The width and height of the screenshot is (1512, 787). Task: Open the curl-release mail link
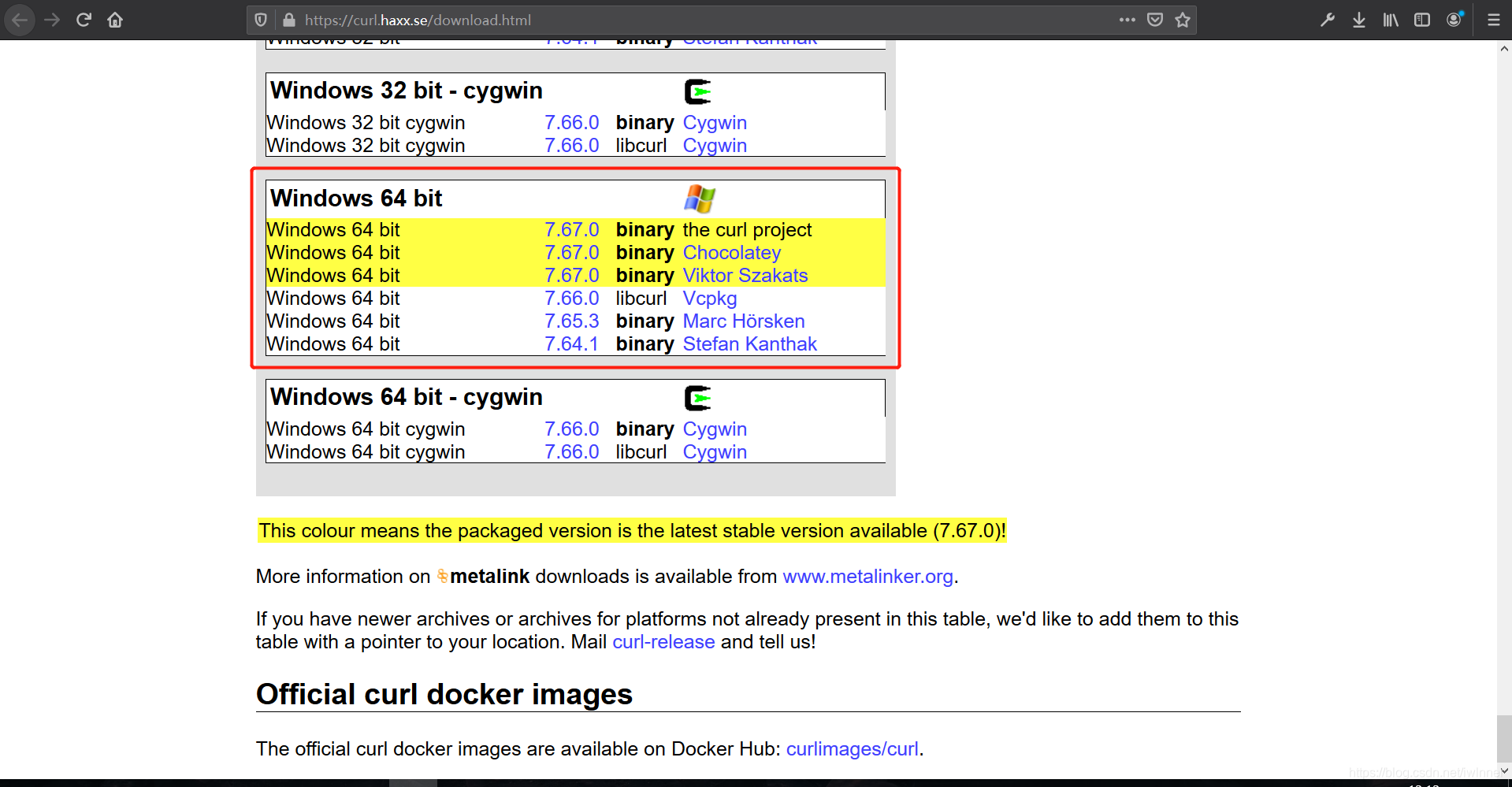pos(663,642)
